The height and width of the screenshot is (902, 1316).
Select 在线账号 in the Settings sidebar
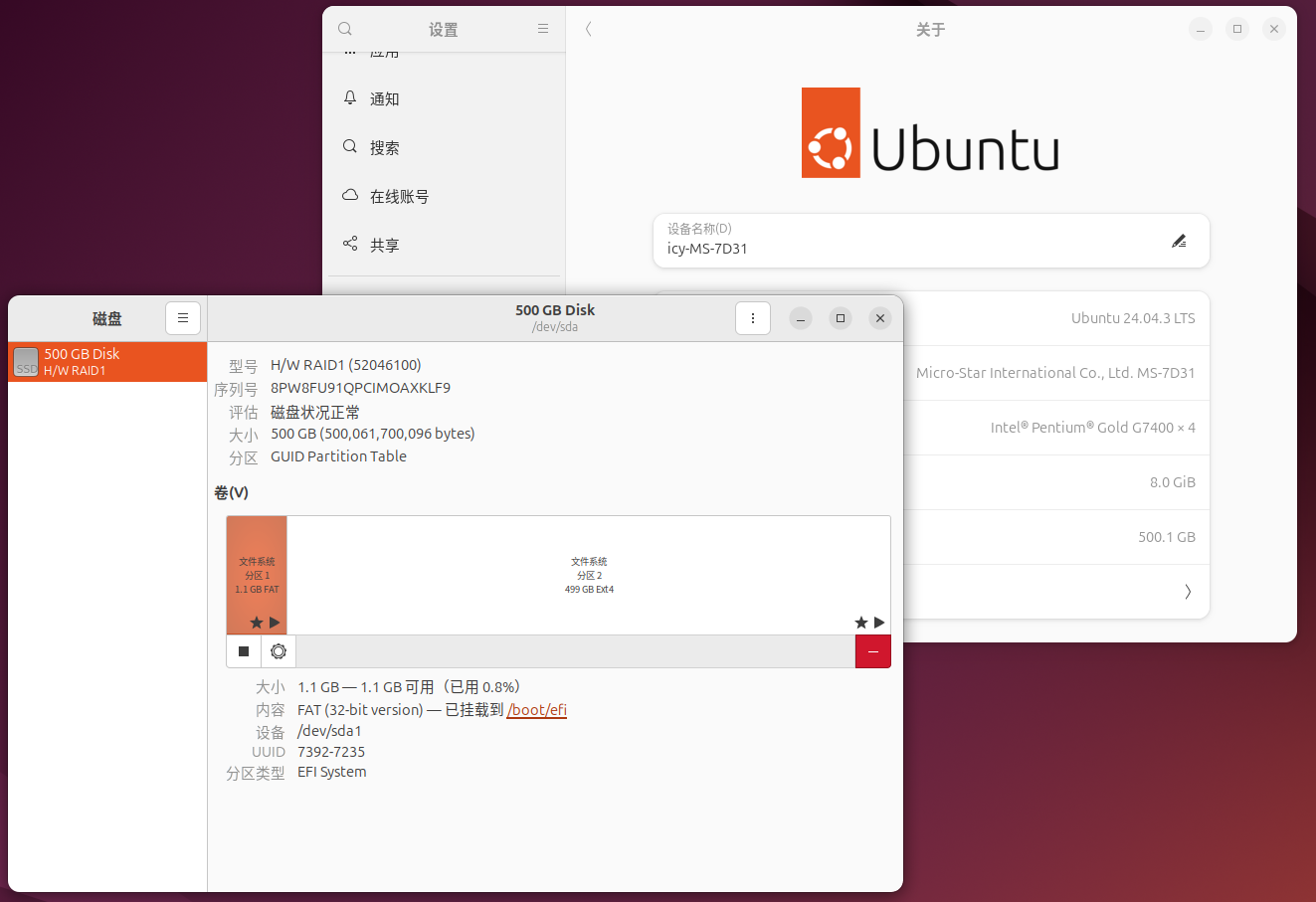click(444, 196)
